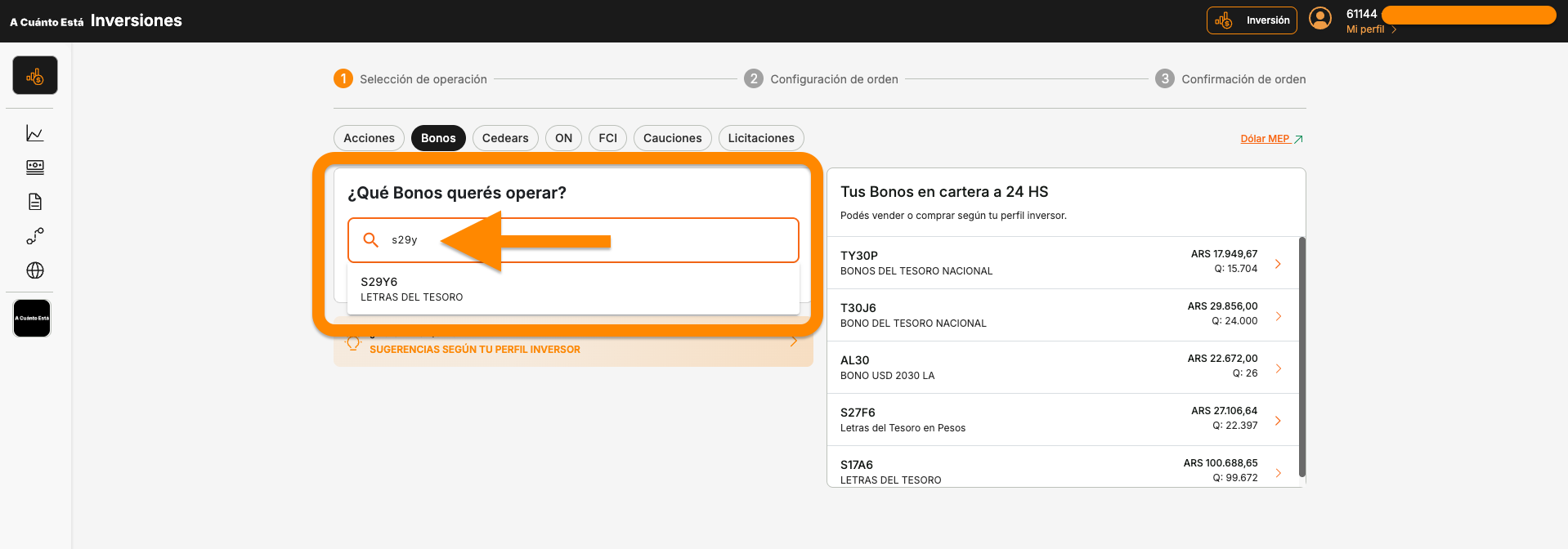Open the document sidebar icon

click(34, 202)
